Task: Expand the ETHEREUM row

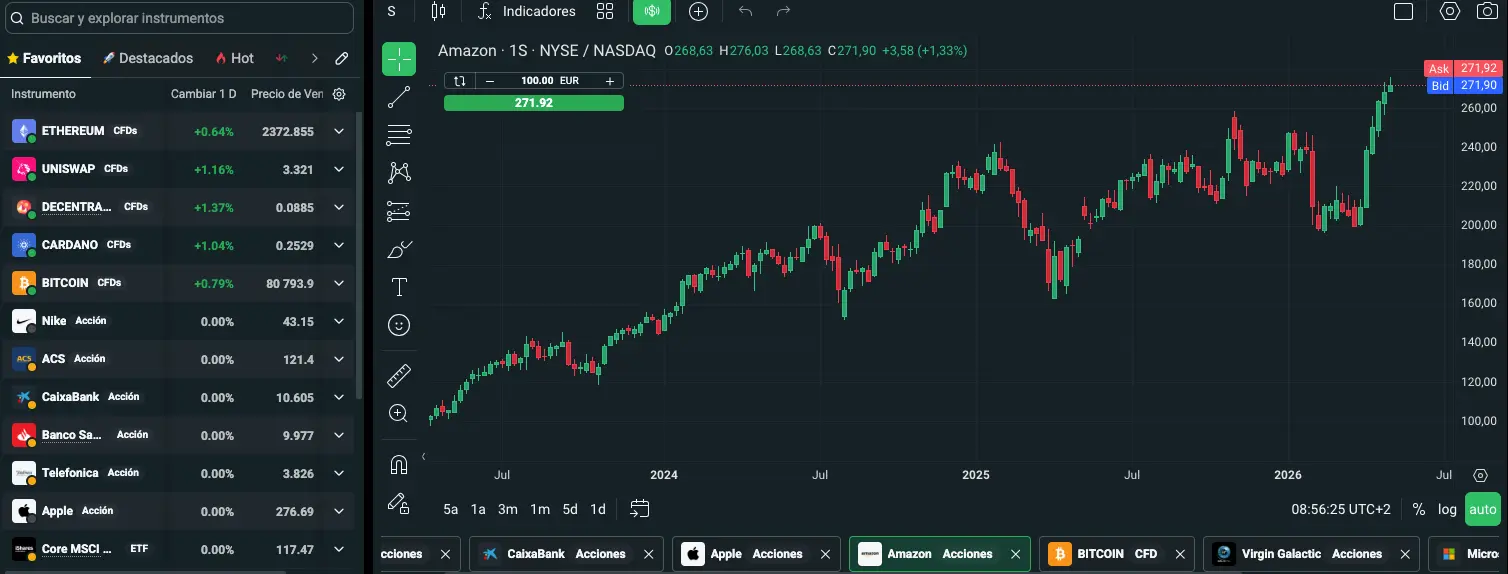Action: point(338,131)
